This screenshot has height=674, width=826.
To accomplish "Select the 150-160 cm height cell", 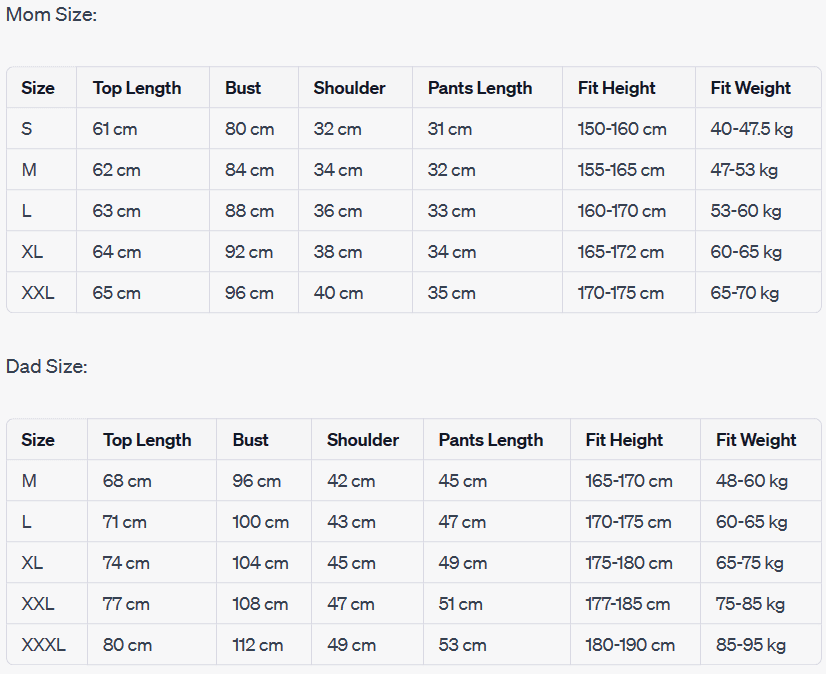I will [621, 129].
